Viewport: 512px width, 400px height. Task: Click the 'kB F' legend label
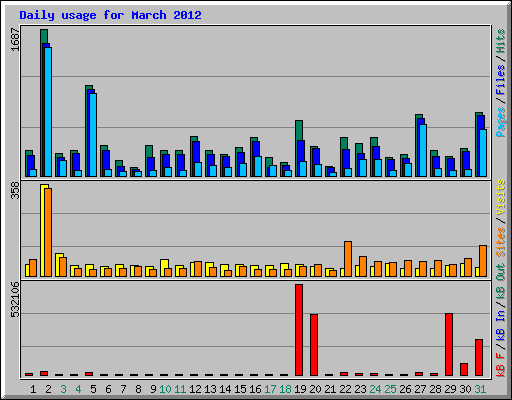click(501, 365)
